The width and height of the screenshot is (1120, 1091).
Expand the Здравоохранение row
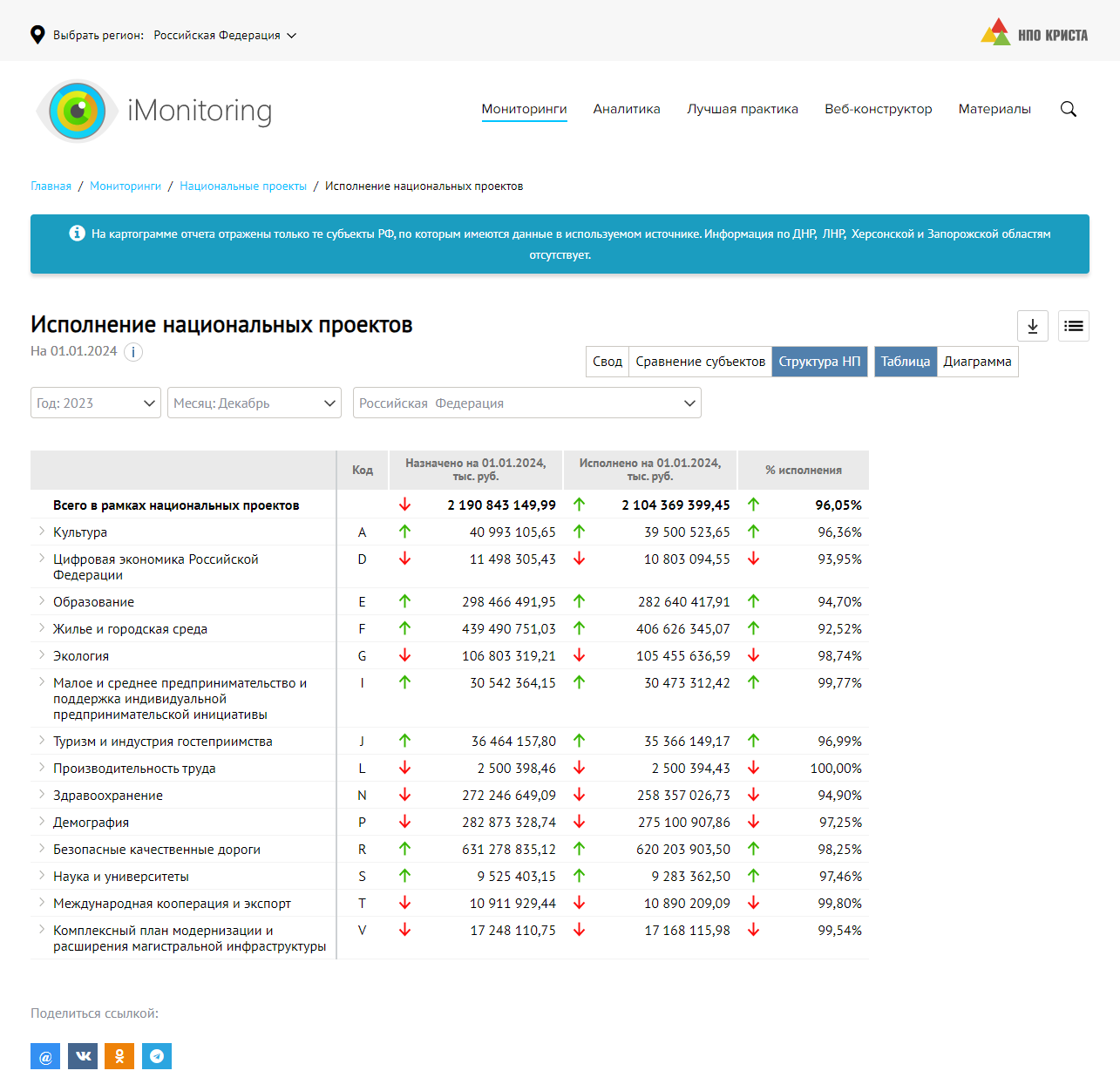[x=41, y=795]
